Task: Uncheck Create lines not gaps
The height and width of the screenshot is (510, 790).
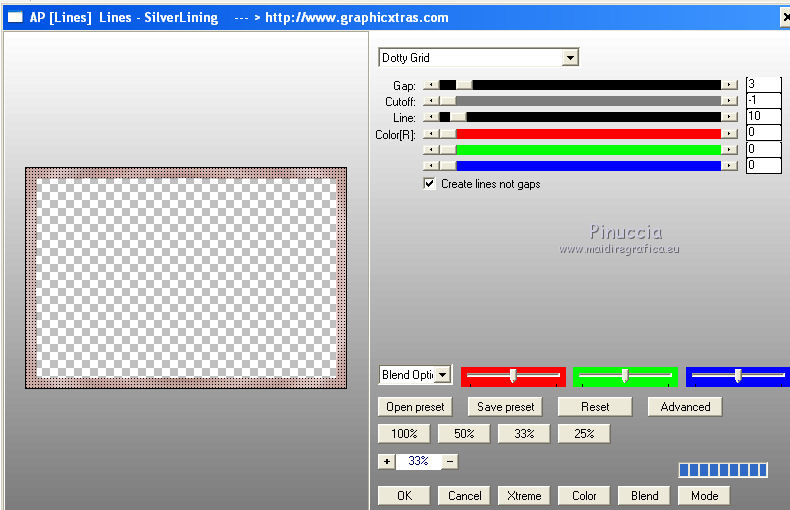Action: click(429, 183)
